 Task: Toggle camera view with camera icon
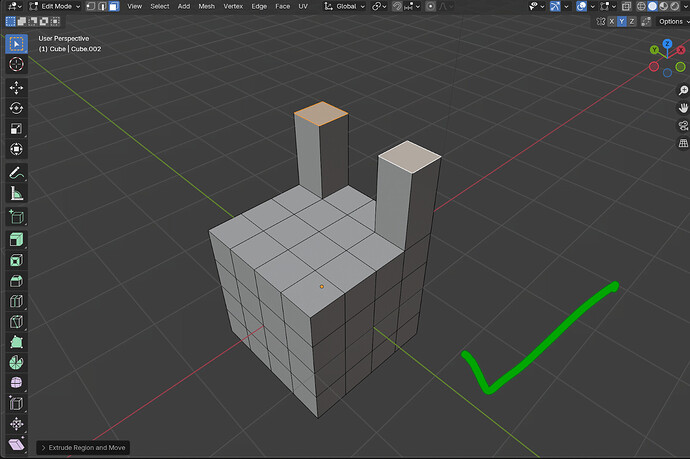pyautogui.click(x=683, y=125)
